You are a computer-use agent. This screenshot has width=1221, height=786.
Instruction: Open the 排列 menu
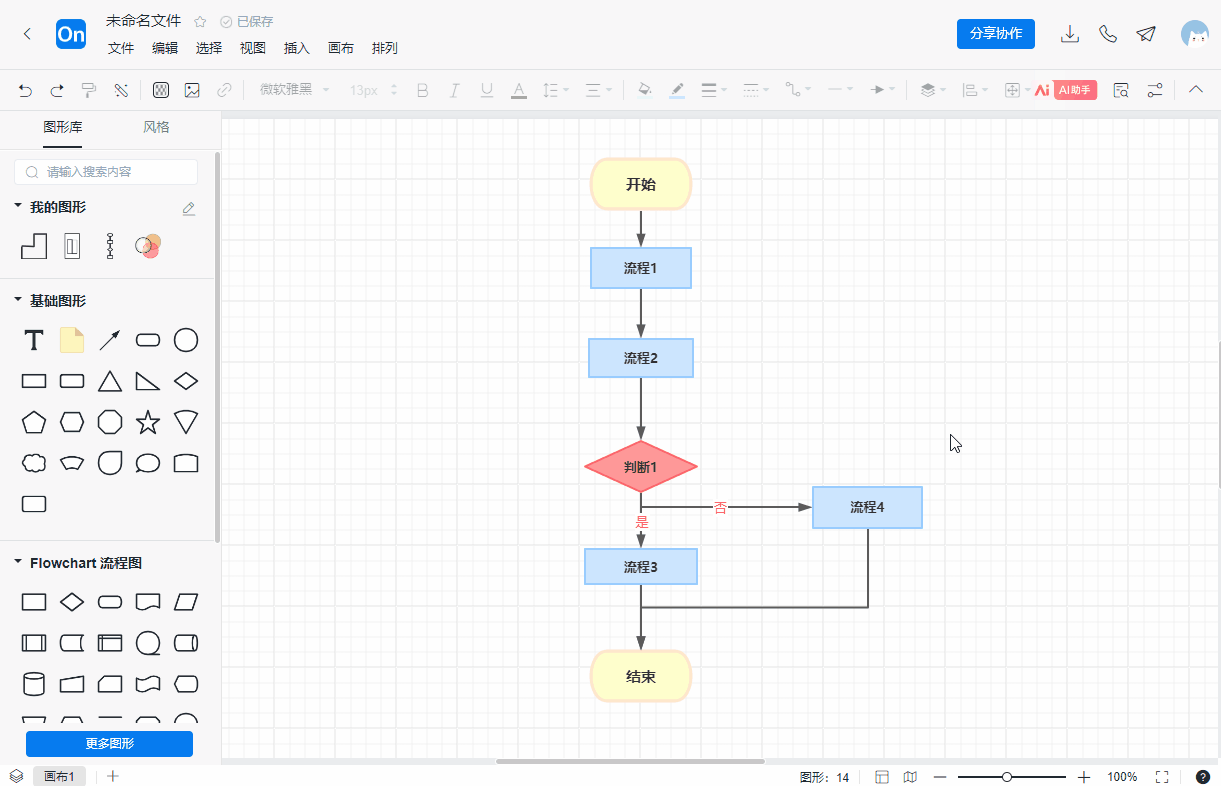click(x=385, y=48)
